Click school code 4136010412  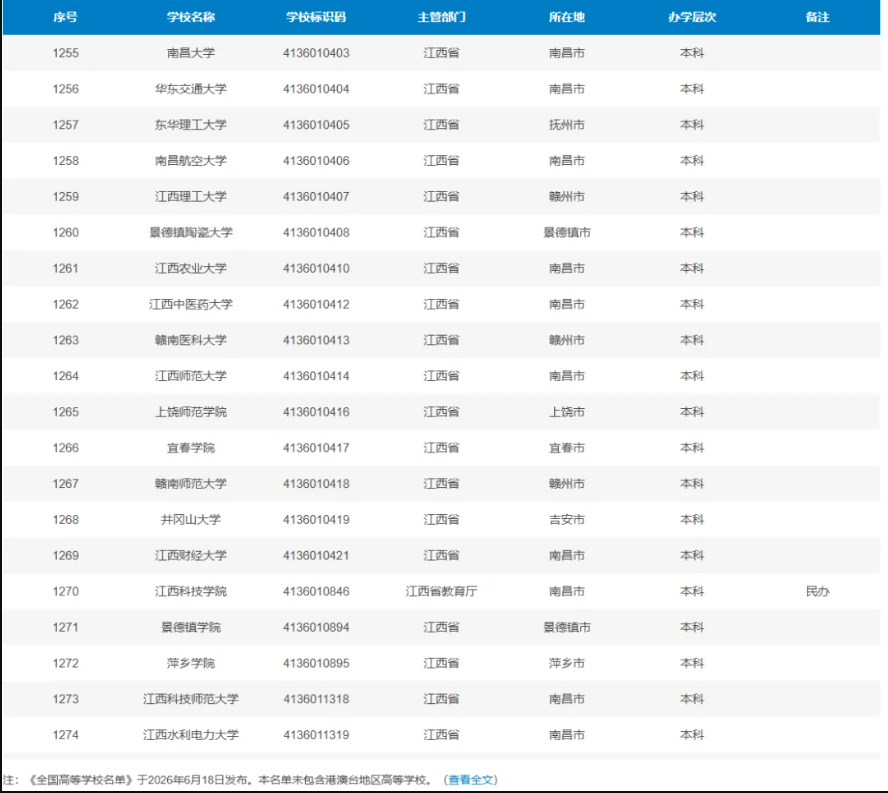(316, 304)
